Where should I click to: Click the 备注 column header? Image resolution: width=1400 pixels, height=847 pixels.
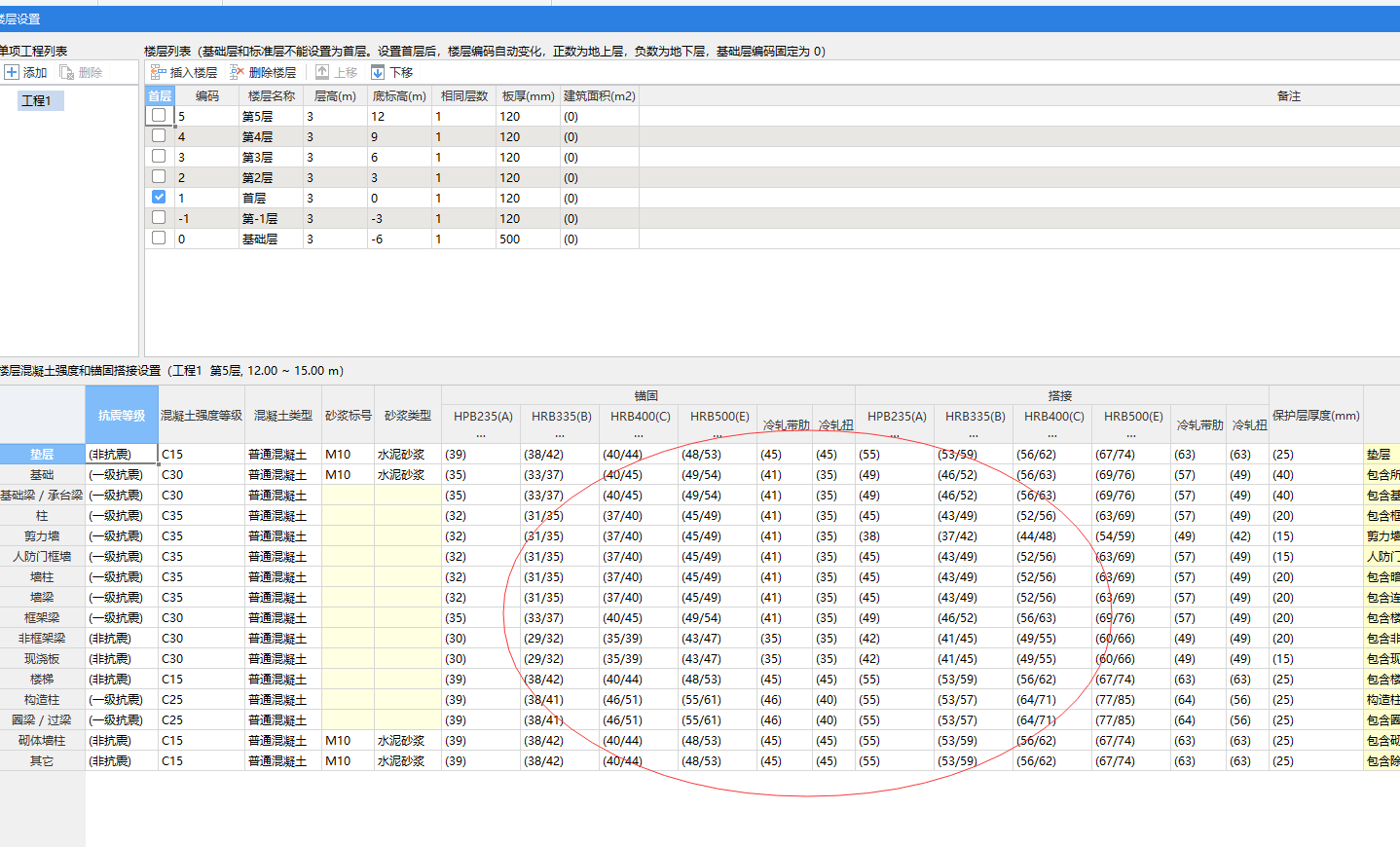pyautogui.click(x=1288, y=96)
